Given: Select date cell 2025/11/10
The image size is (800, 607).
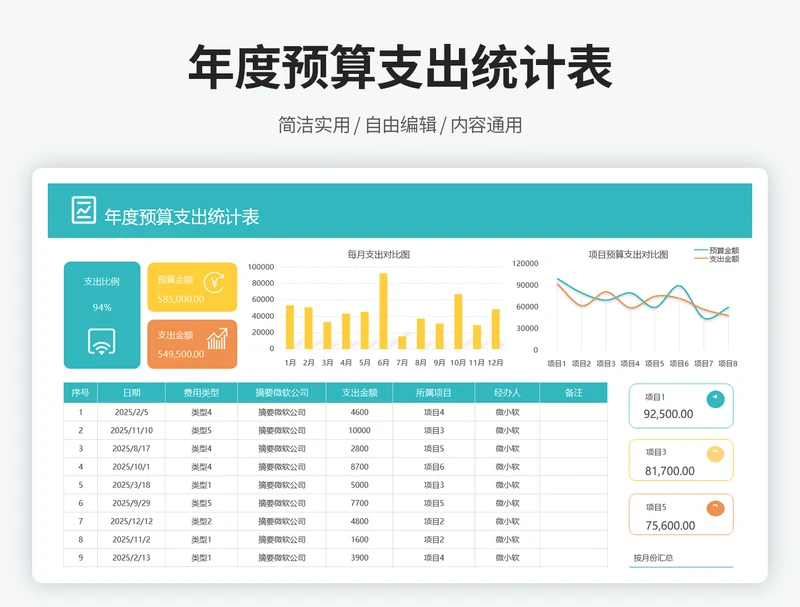Looking at the screenshot, I should (132, 431).
